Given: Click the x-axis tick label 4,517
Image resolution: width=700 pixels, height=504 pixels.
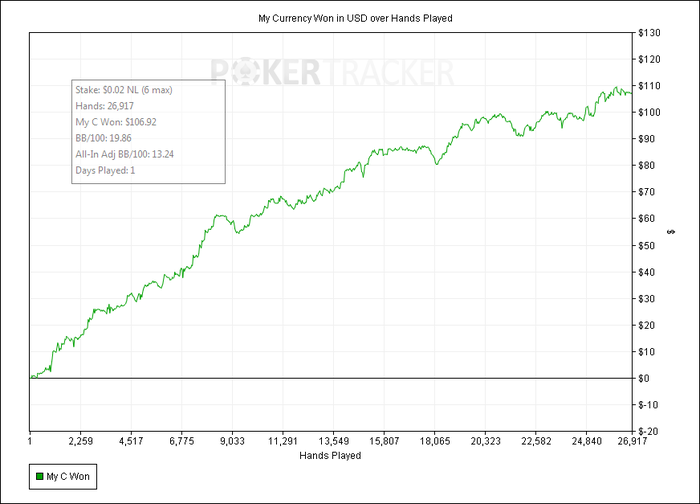Looking at the screenshot, I should pyautogui.click(x=131, y=441).
